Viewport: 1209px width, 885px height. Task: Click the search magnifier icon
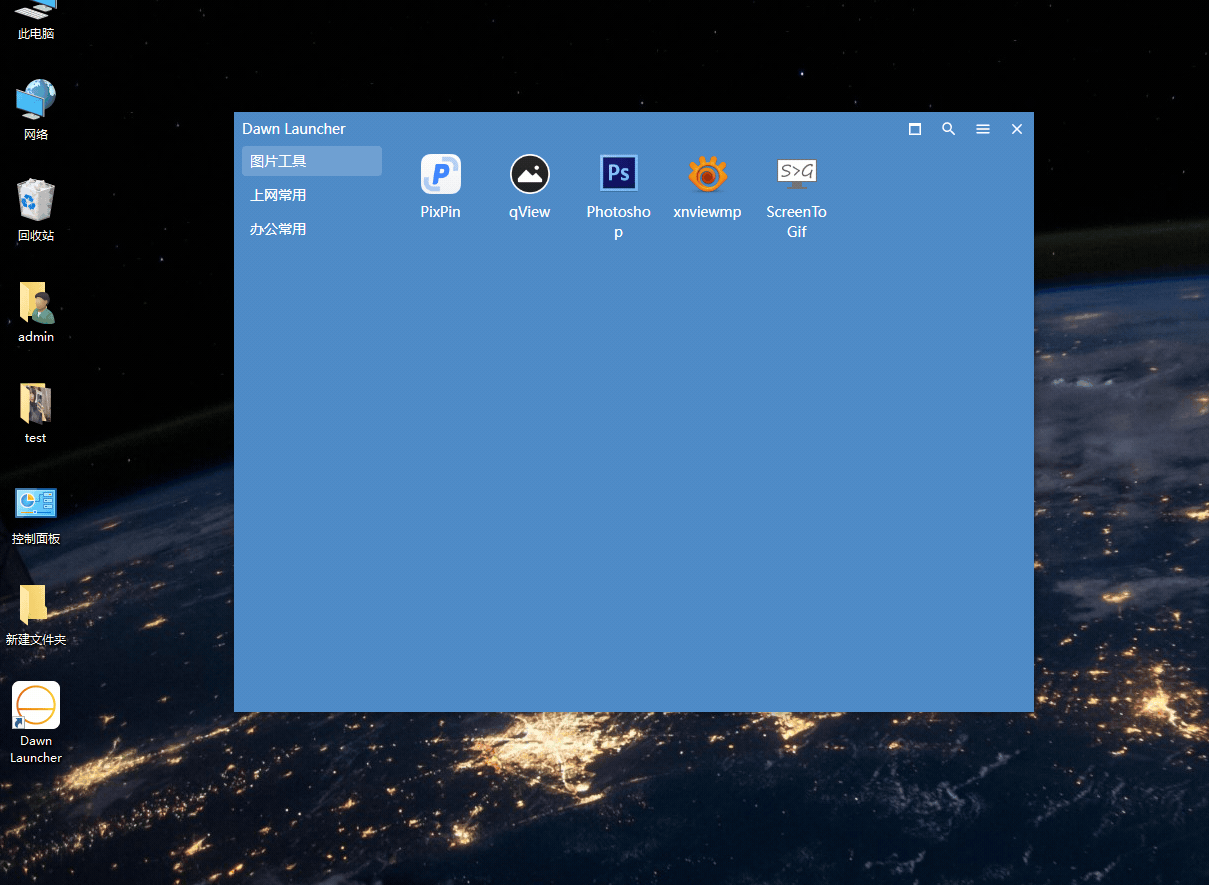click(x=949, y=129)
